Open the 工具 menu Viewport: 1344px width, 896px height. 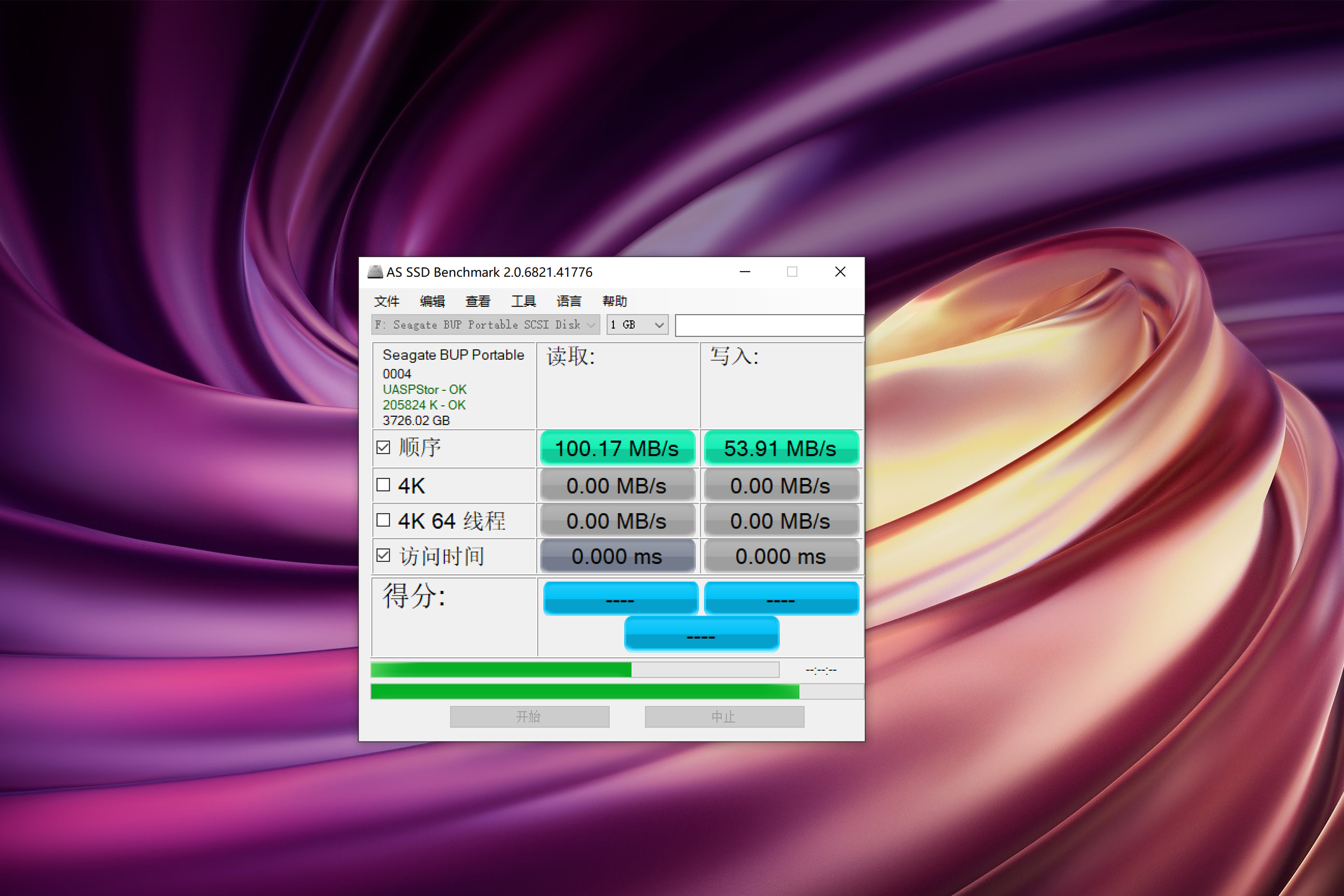(x=523, y=301)
